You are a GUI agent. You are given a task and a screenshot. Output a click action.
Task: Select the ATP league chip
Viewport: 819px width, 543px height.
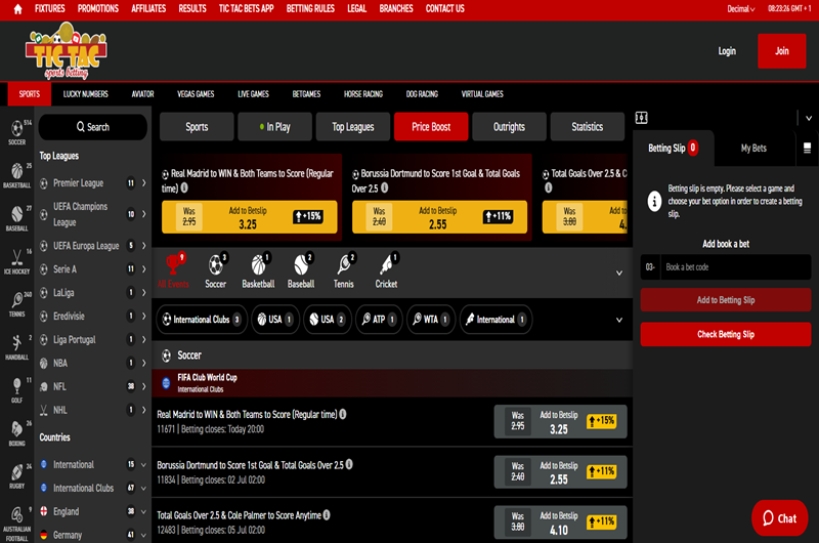pos(379,320)
